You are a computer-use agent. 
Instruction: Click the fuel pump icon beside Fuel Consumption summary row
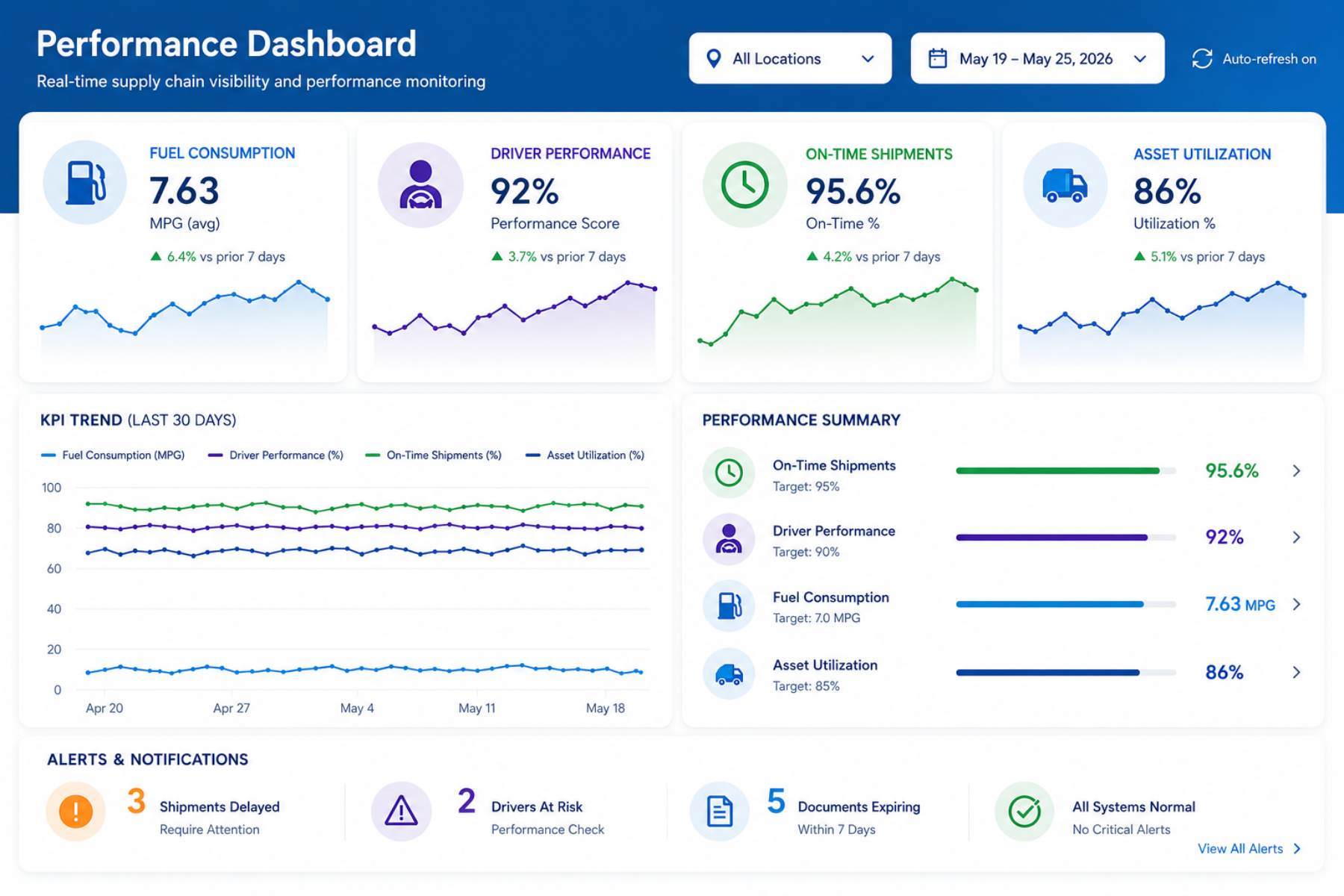[x=729, y=606]
